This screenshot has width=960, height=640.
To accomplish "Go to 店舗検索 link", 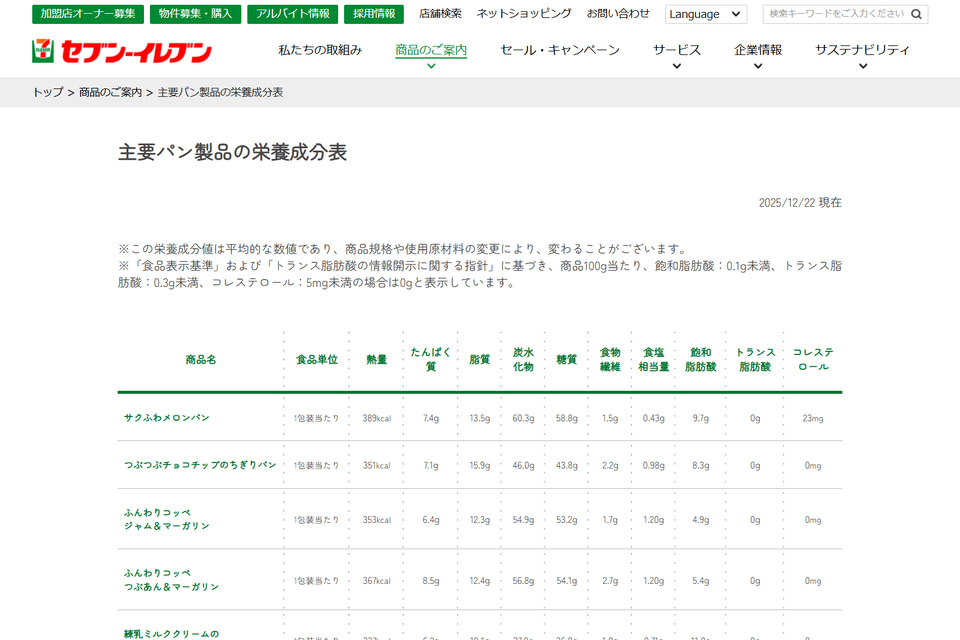I will pos(440,13).
